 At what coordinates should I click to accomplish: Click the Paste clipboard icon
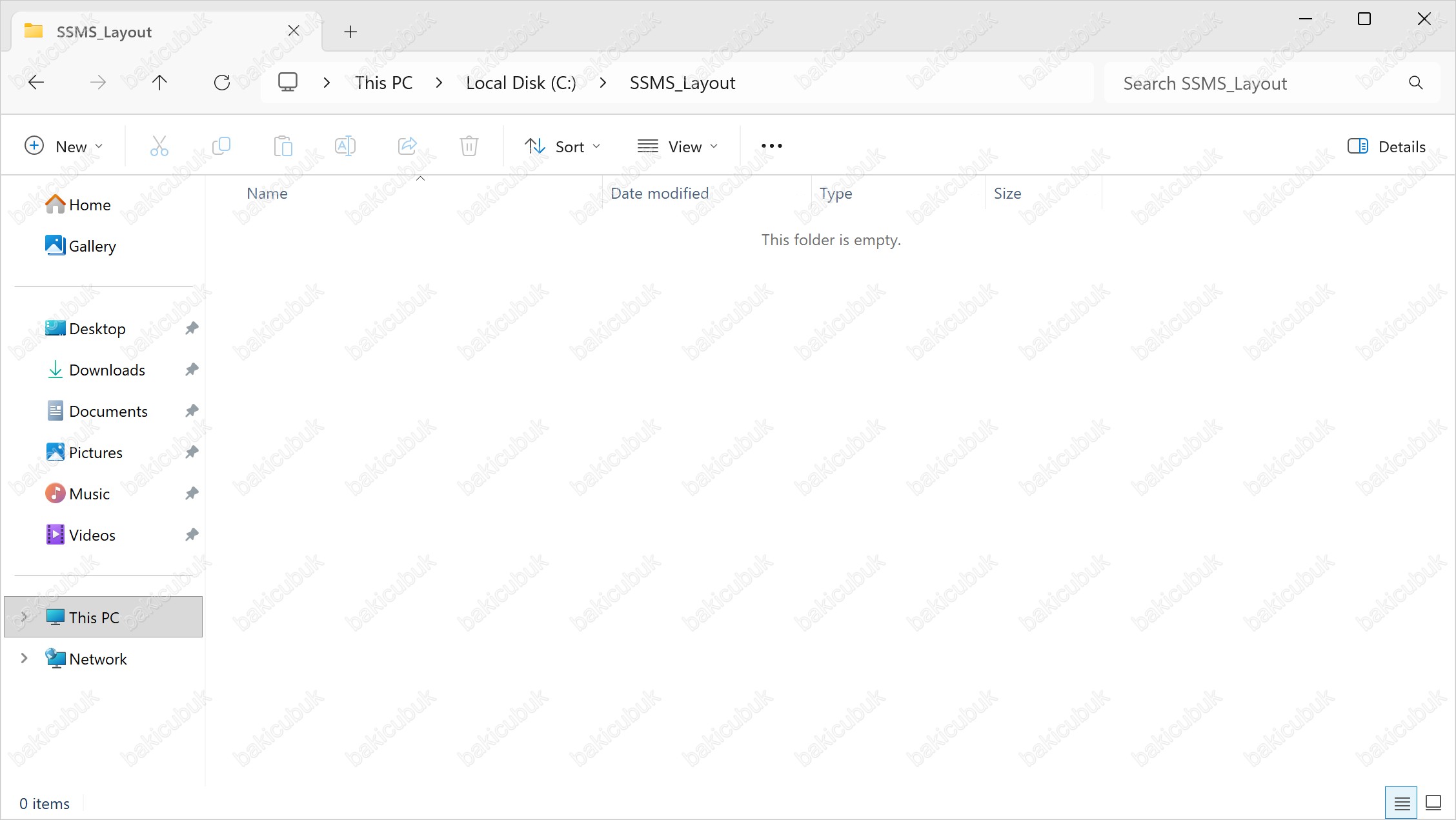283,146
